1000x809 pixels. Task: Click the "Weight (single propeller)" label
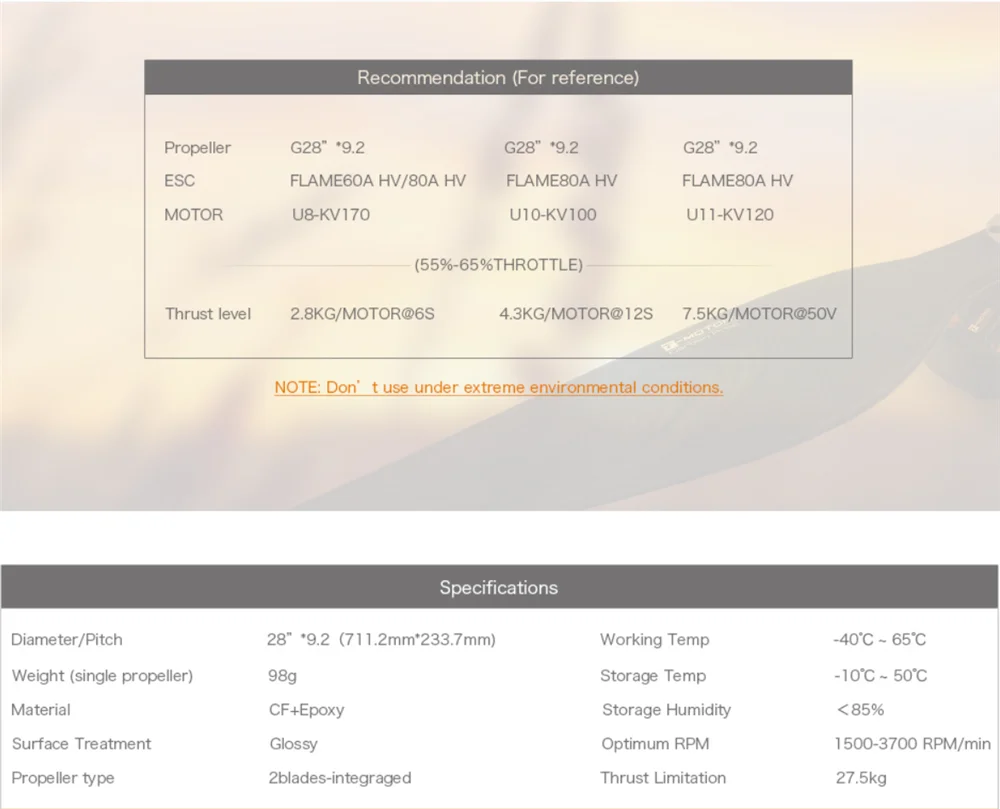pyautogui.click(x=102, y=676)
